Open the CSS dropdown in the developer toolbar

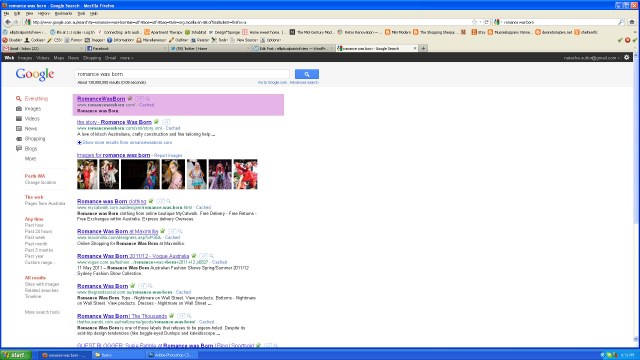pos(55,40)
